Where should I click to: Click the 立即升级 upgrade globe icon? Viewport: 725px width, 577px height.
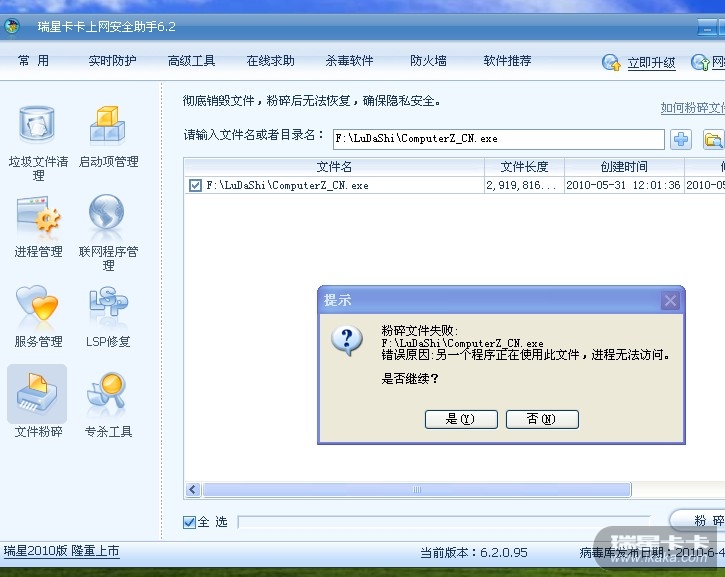point(611,62)
